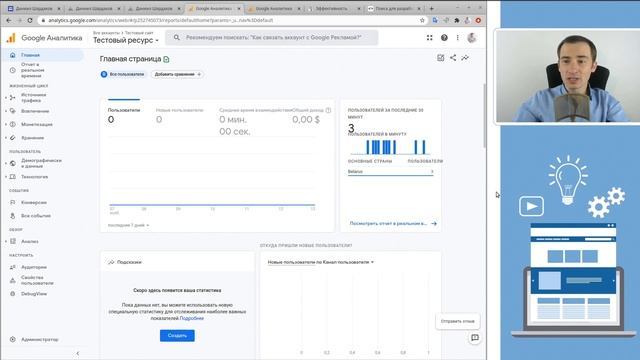This screenshot has height=360, width=640.
Task: Click the Google Аналитика logo
Action: (x=44, y=38)
